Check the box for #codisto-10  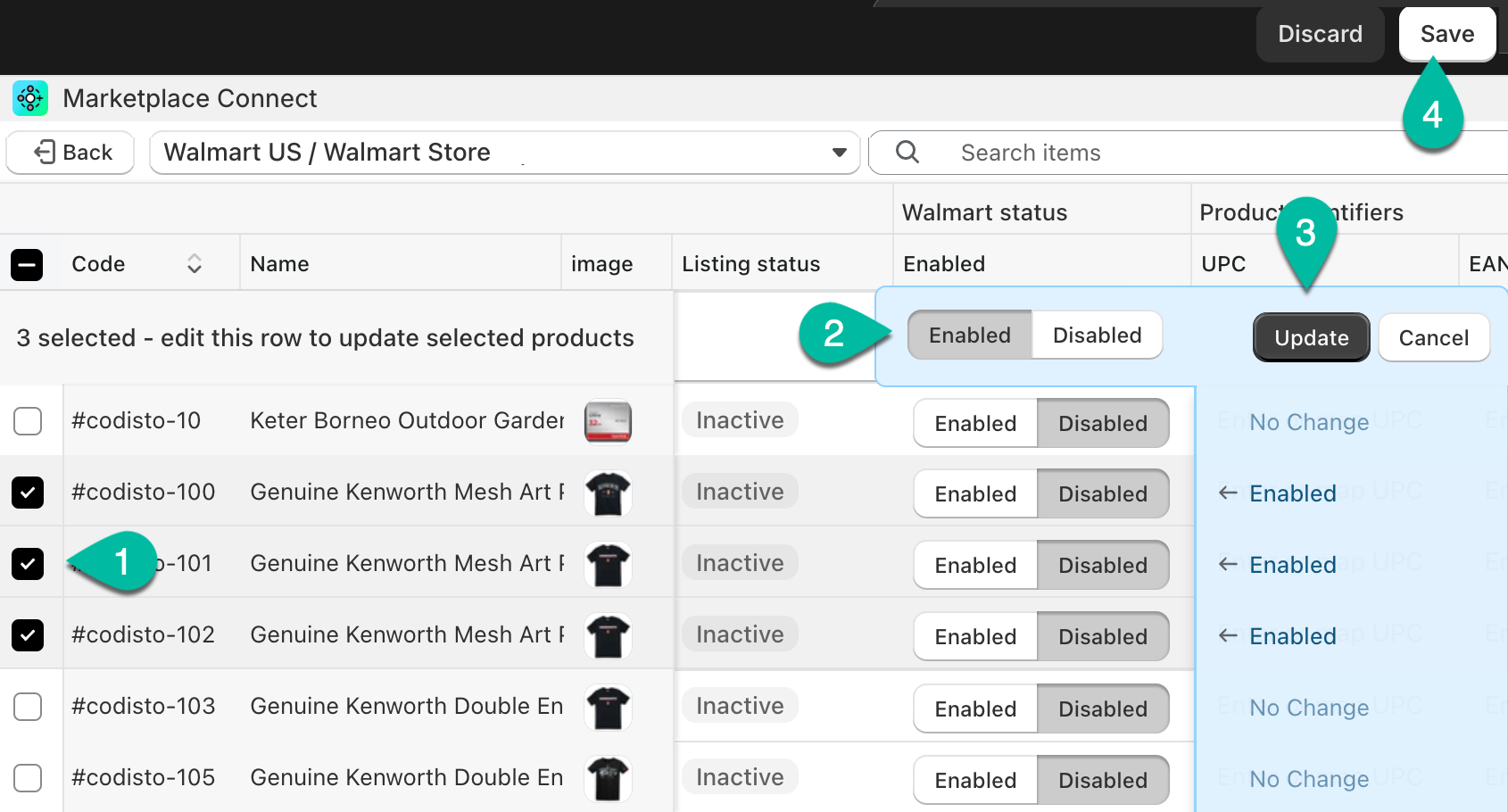[x=28, y=420]
